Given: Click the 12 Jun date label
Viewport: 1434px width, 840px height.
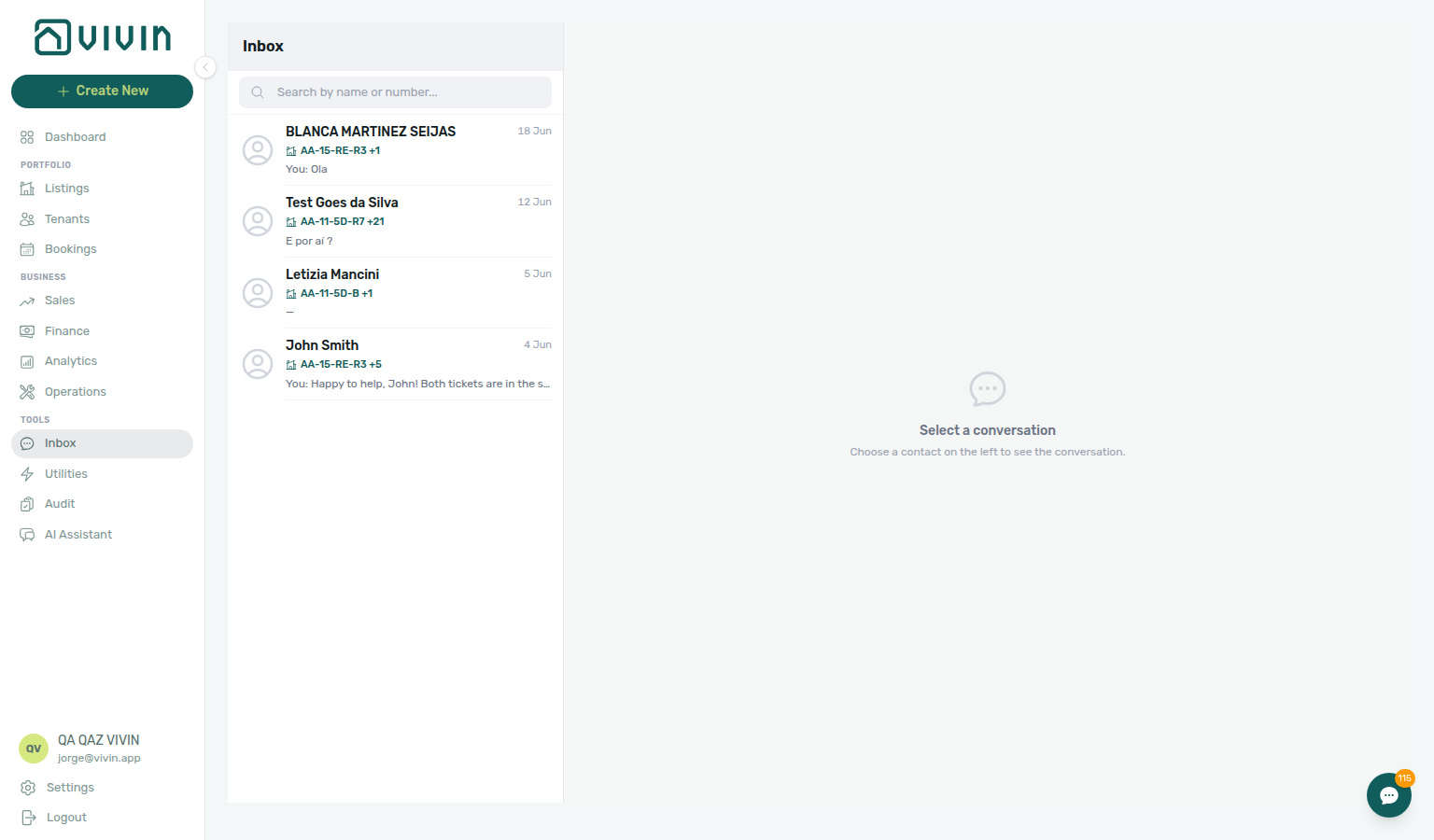Looking at the screenshot, I should tap(535, 202).
